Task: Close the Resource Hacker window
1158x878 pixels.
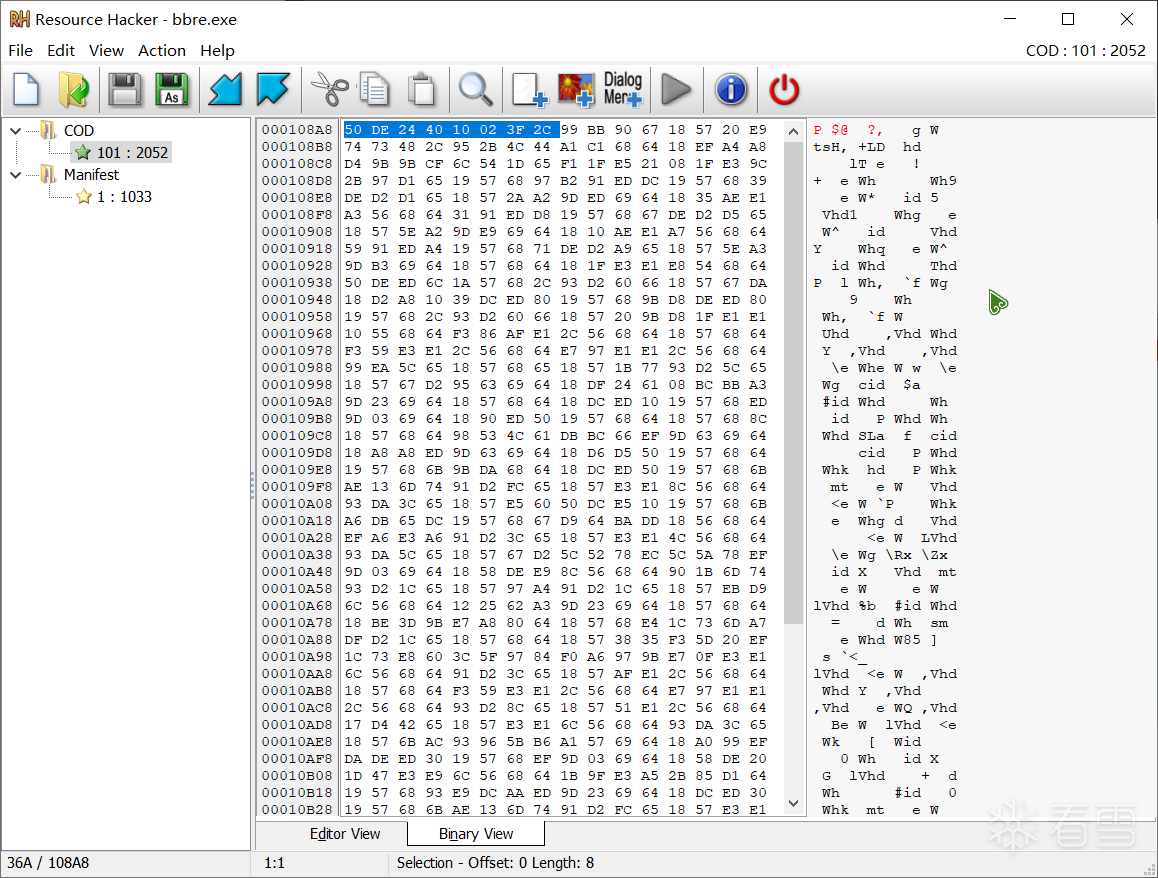Action: 1127,19
